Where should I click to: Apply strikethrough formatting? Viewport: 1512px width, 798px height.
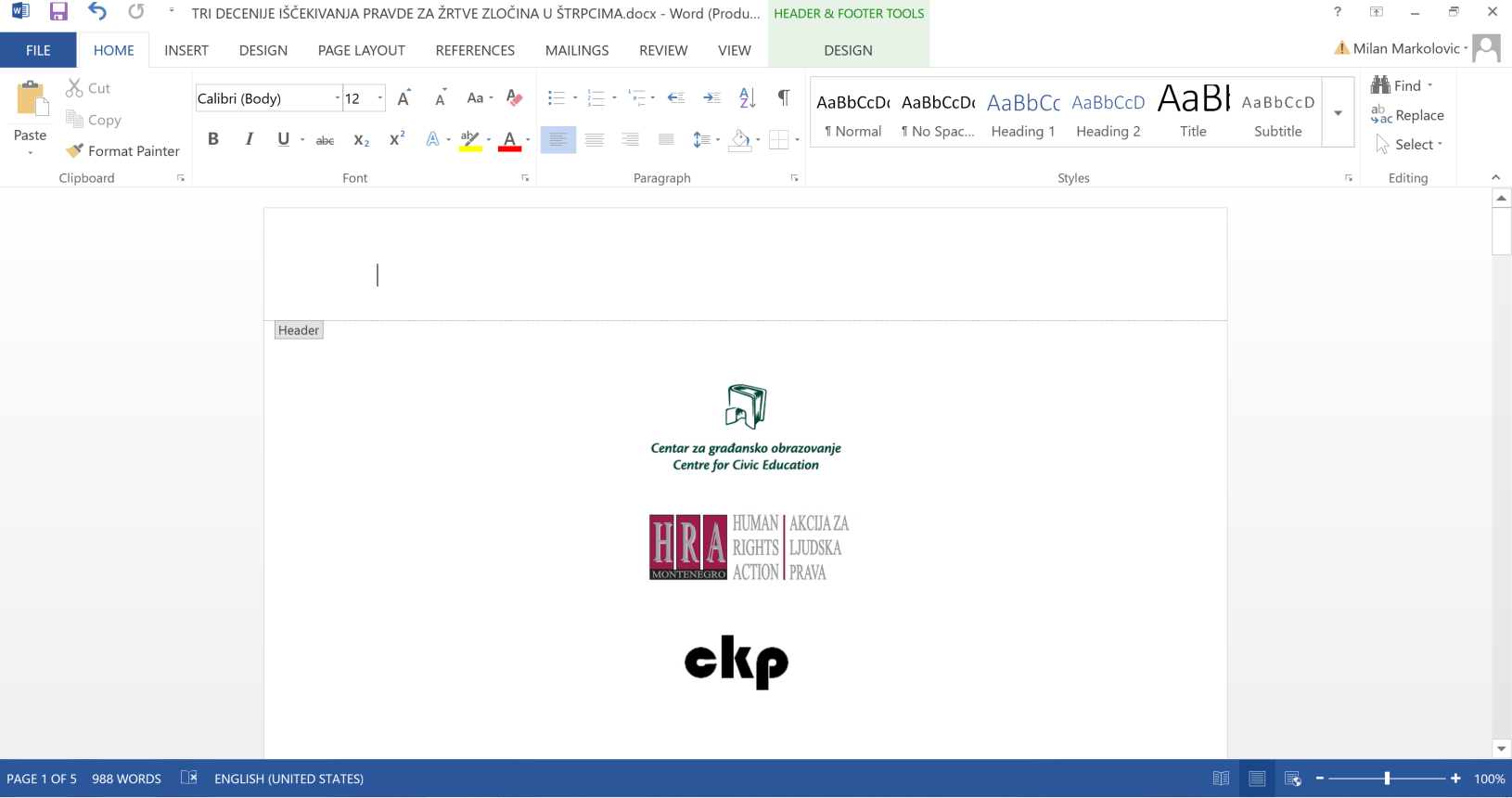click(325, 140)
